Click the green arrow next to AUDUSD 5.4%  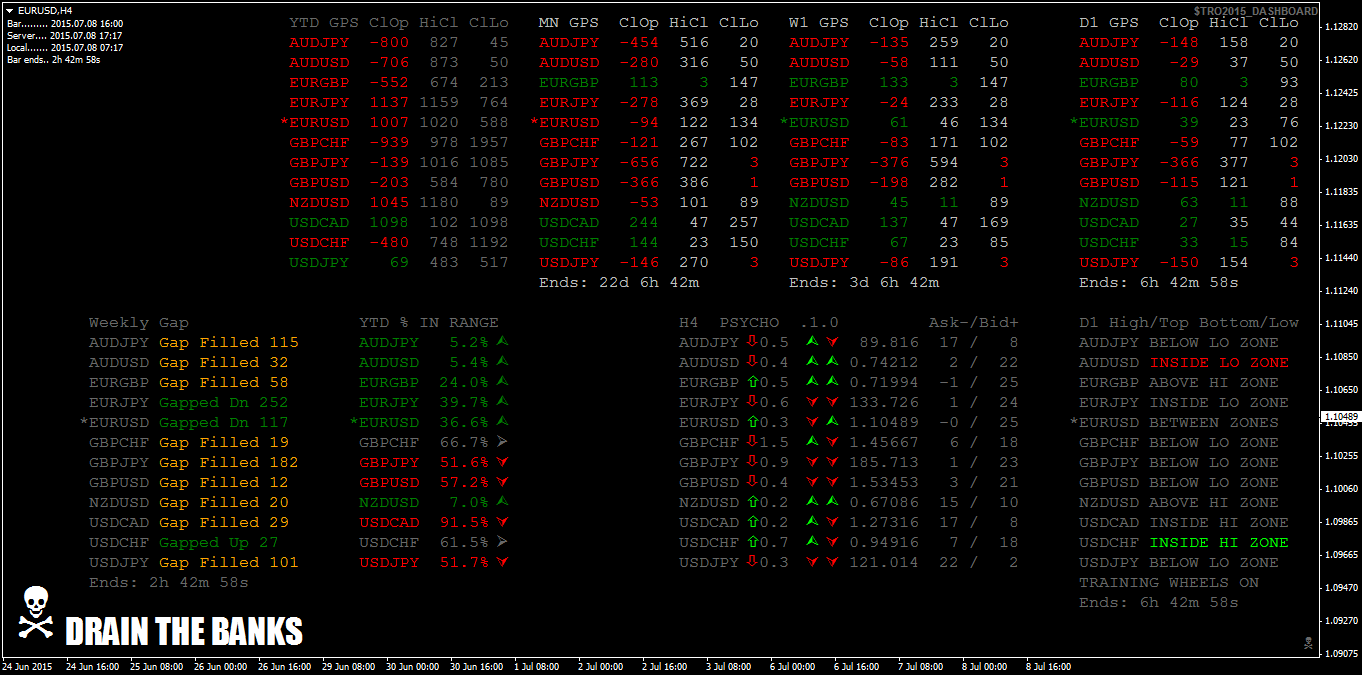pos(502,362)
